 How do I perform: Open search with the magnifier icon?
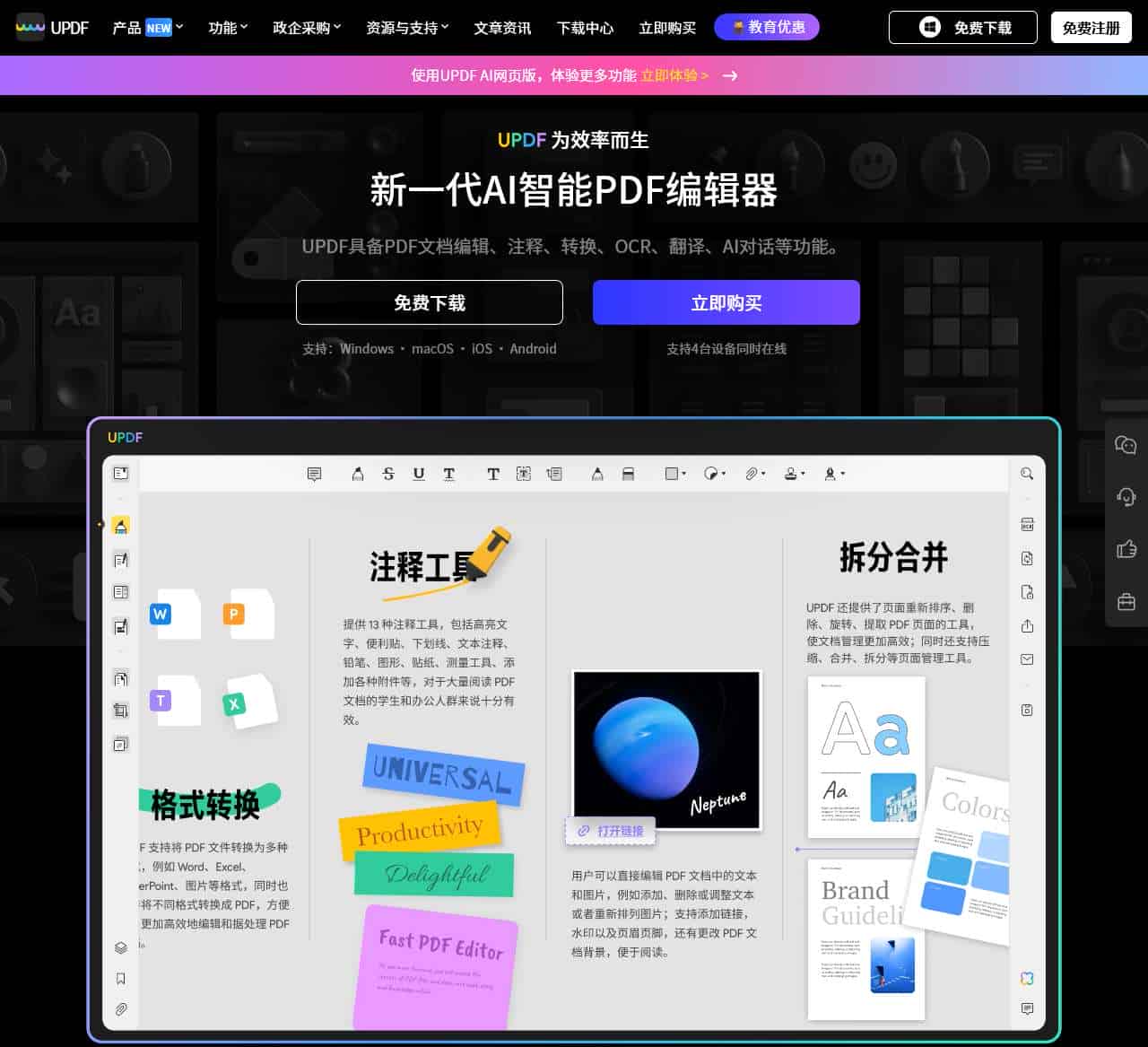click(x=1027, y=474)
